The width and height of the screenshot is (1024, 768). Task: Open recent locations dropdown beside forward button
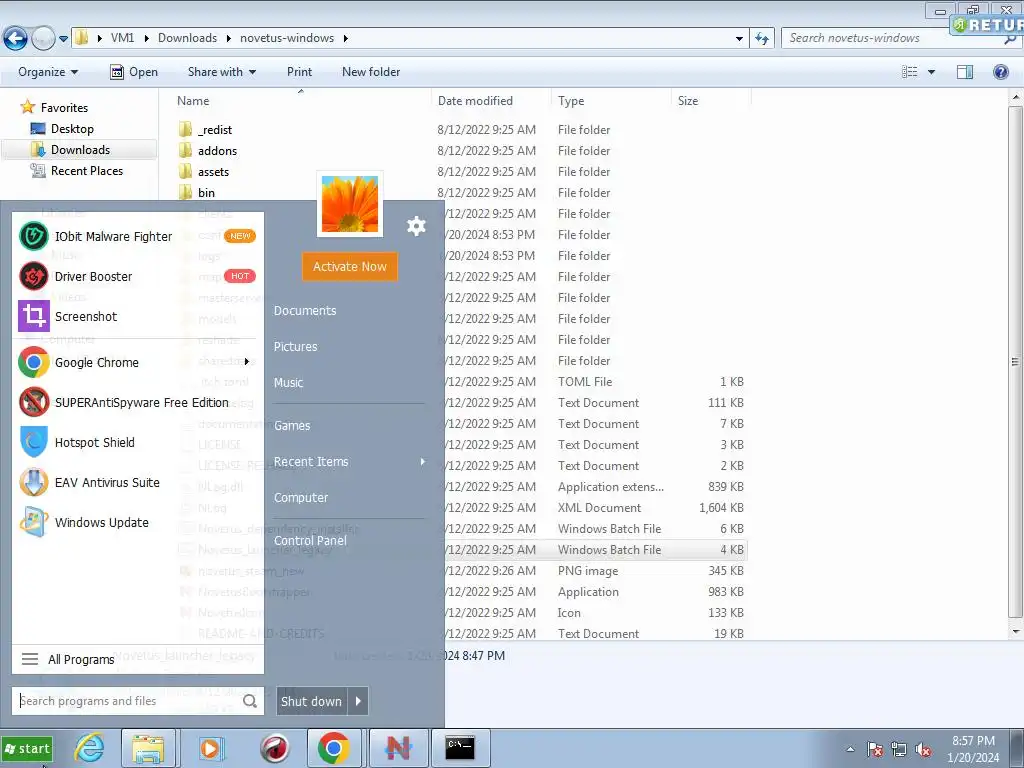(x=63, y=39)
